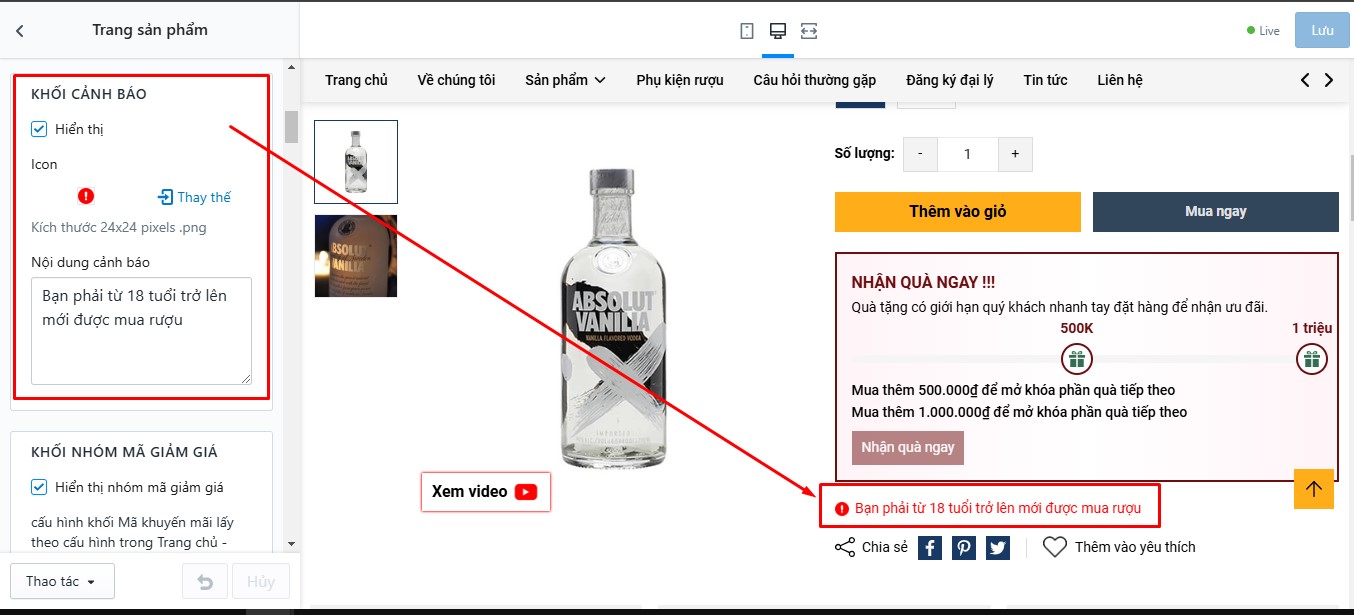The image size is (1354, 615).
Task: Open Về chúng tôi menu item
Action: tap(456, 80)
